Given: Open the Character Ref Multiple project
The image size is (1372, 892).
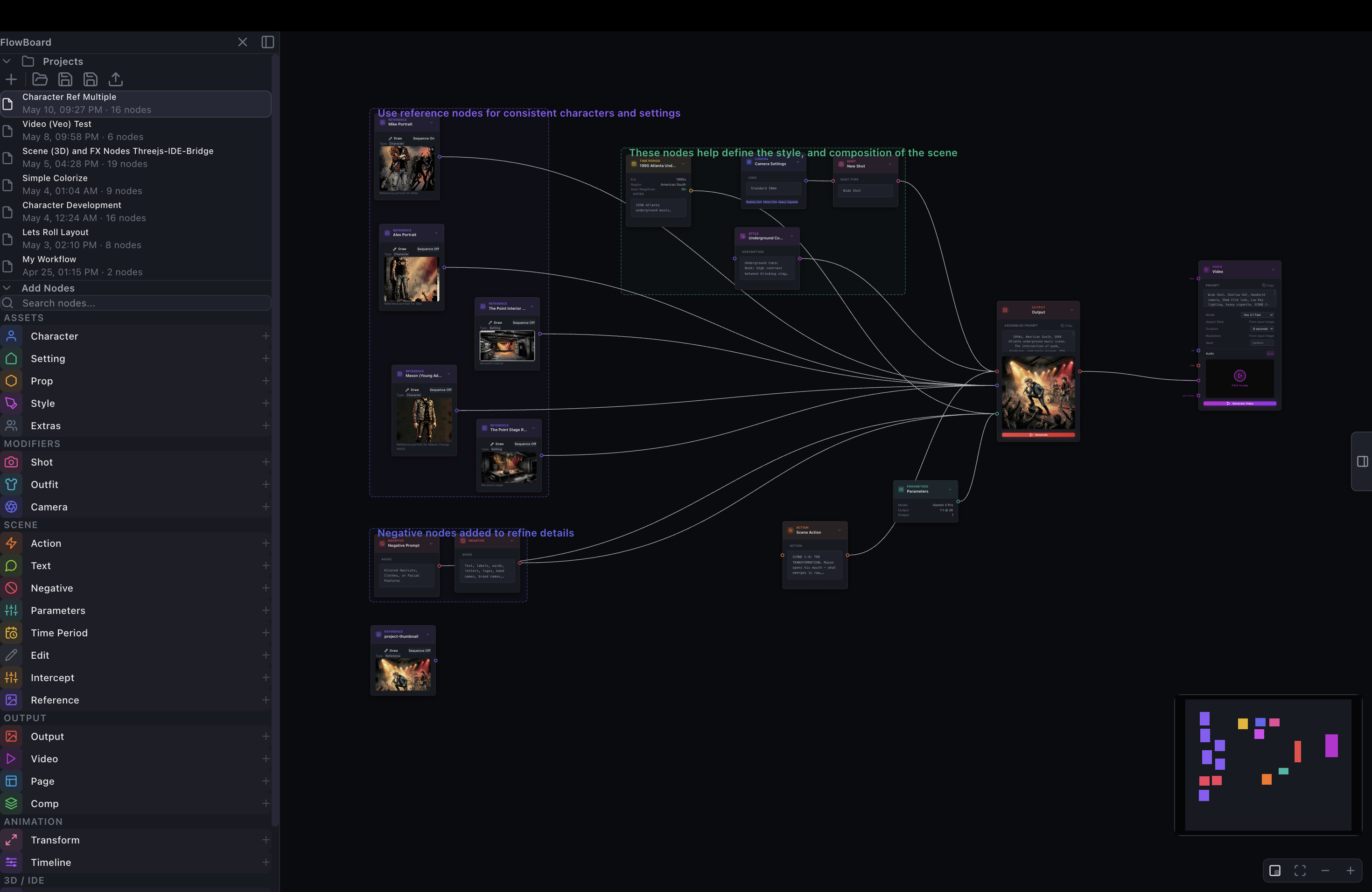Looking at the screenshot, I should pos(136,104).
